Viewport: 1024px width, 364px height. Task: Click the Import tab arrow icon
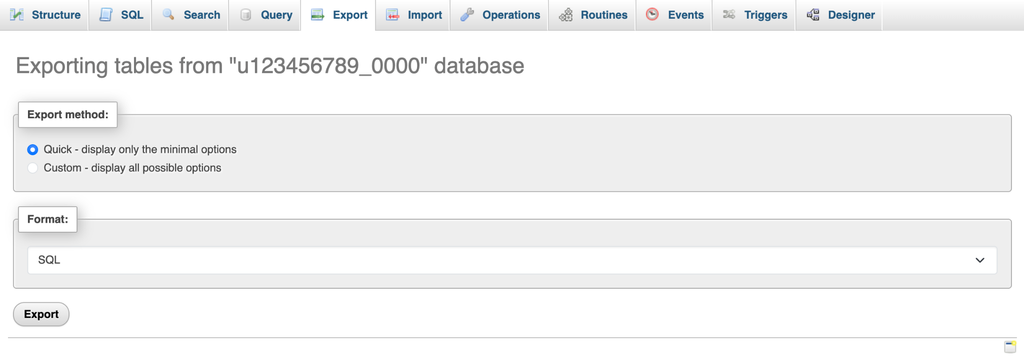[392, 14]
